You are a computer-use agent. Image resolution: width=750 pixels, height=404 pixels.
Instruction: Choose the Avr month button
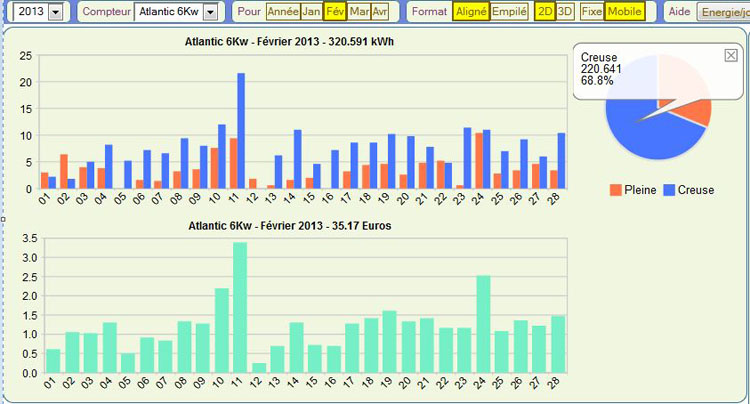(x=380, y=12)
